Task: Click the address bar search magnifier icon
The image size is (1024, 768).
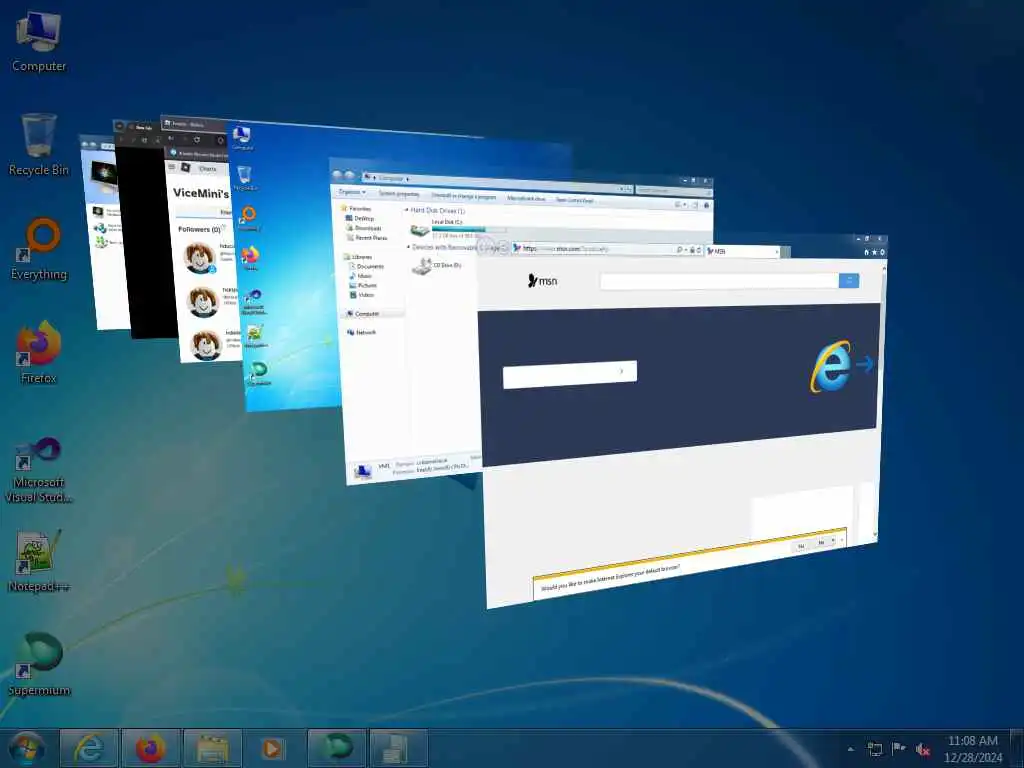Action: (x=680, y=249)
